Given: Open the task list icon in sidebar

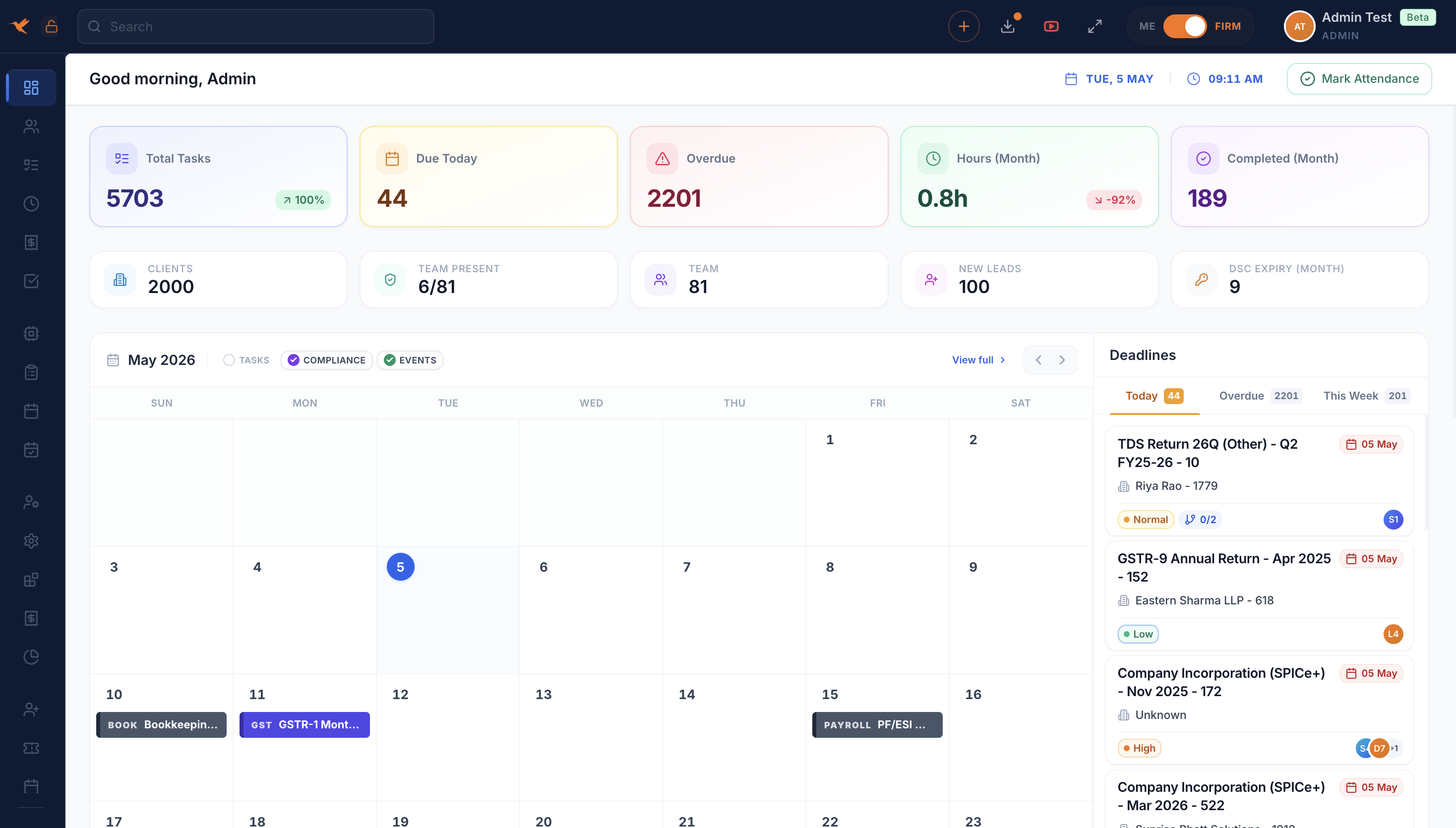Looking at the screenshot, I should click(x=31, y=165).
